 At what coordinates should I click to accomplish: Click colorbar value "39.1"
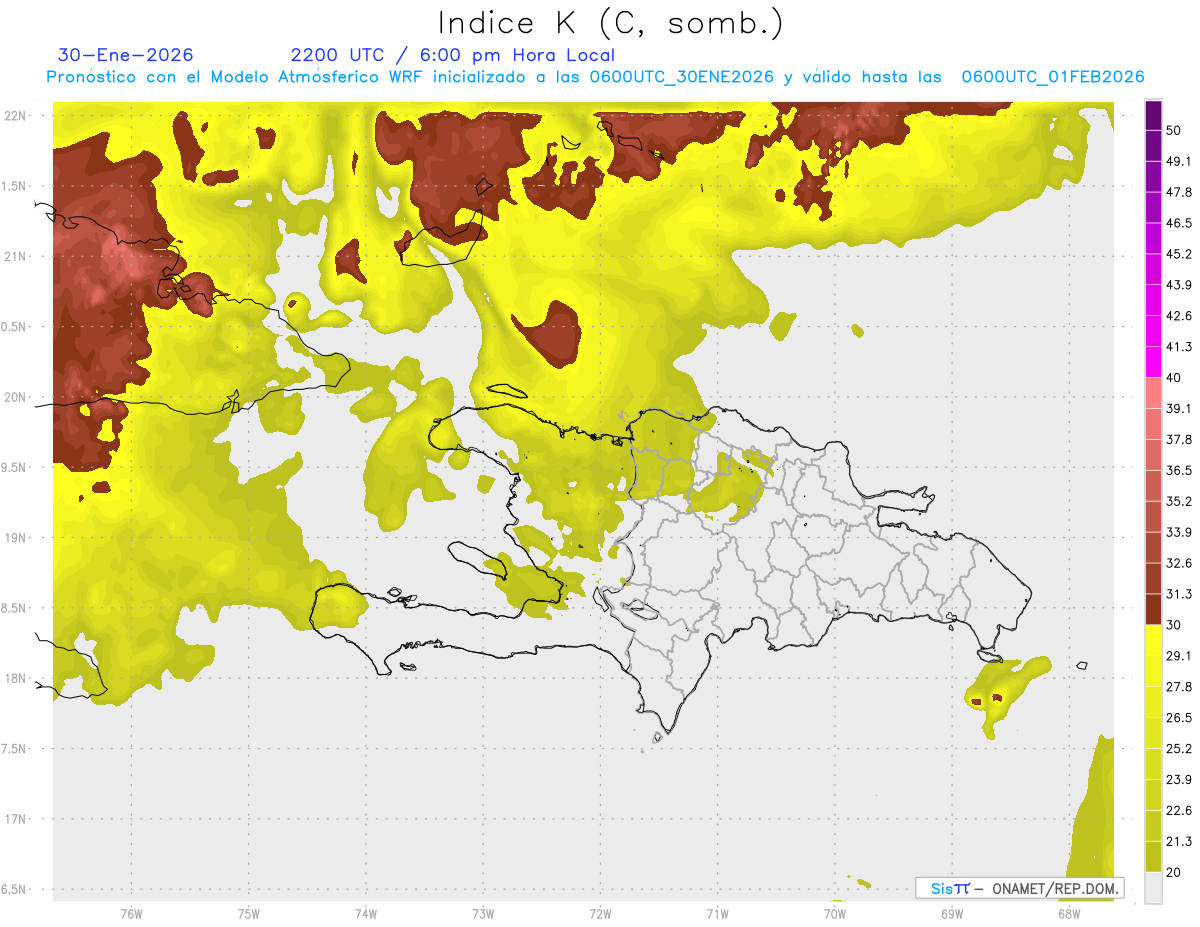(x=1179, y=408)
